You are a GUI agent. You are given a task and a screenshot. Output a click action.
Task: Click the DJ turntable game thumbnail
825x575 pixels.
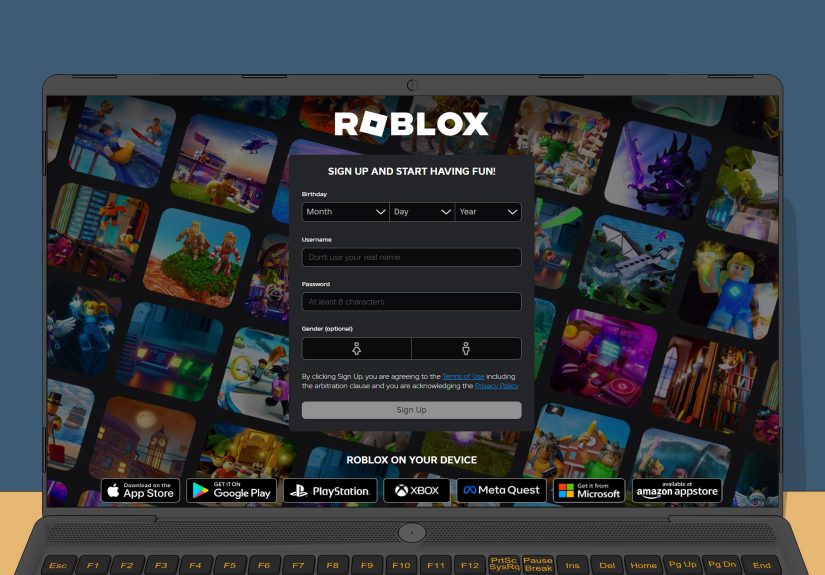(604, 359)
